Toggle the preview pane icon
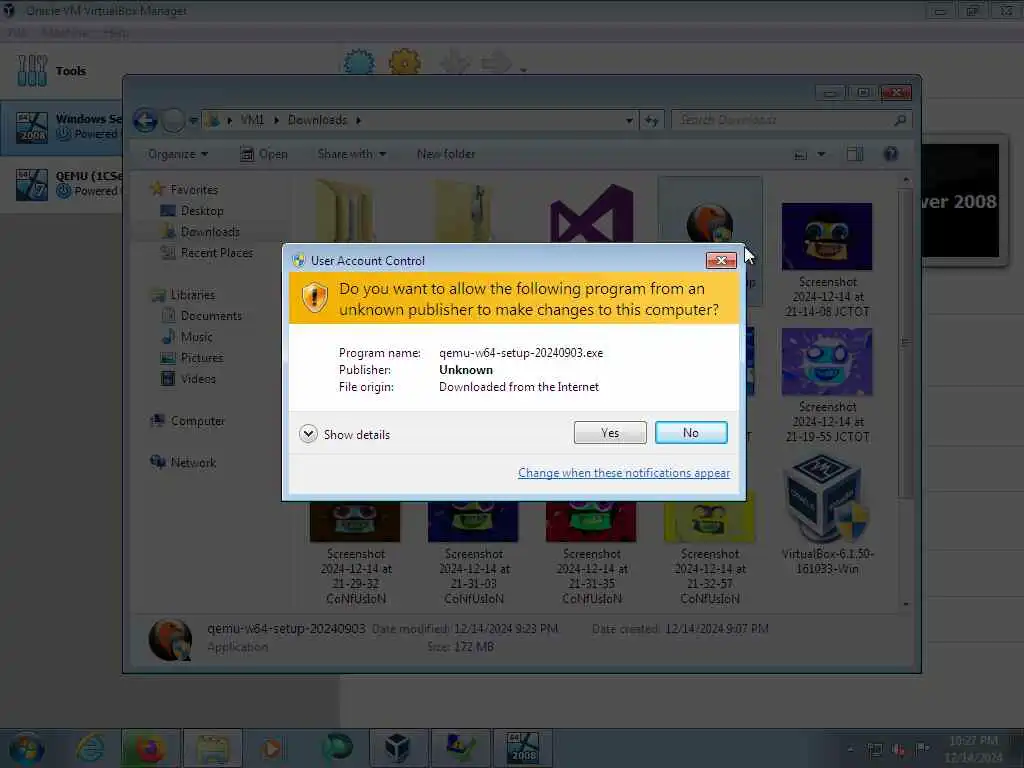Viewport: 1024px width, 768px height. (x=855, y=154)
